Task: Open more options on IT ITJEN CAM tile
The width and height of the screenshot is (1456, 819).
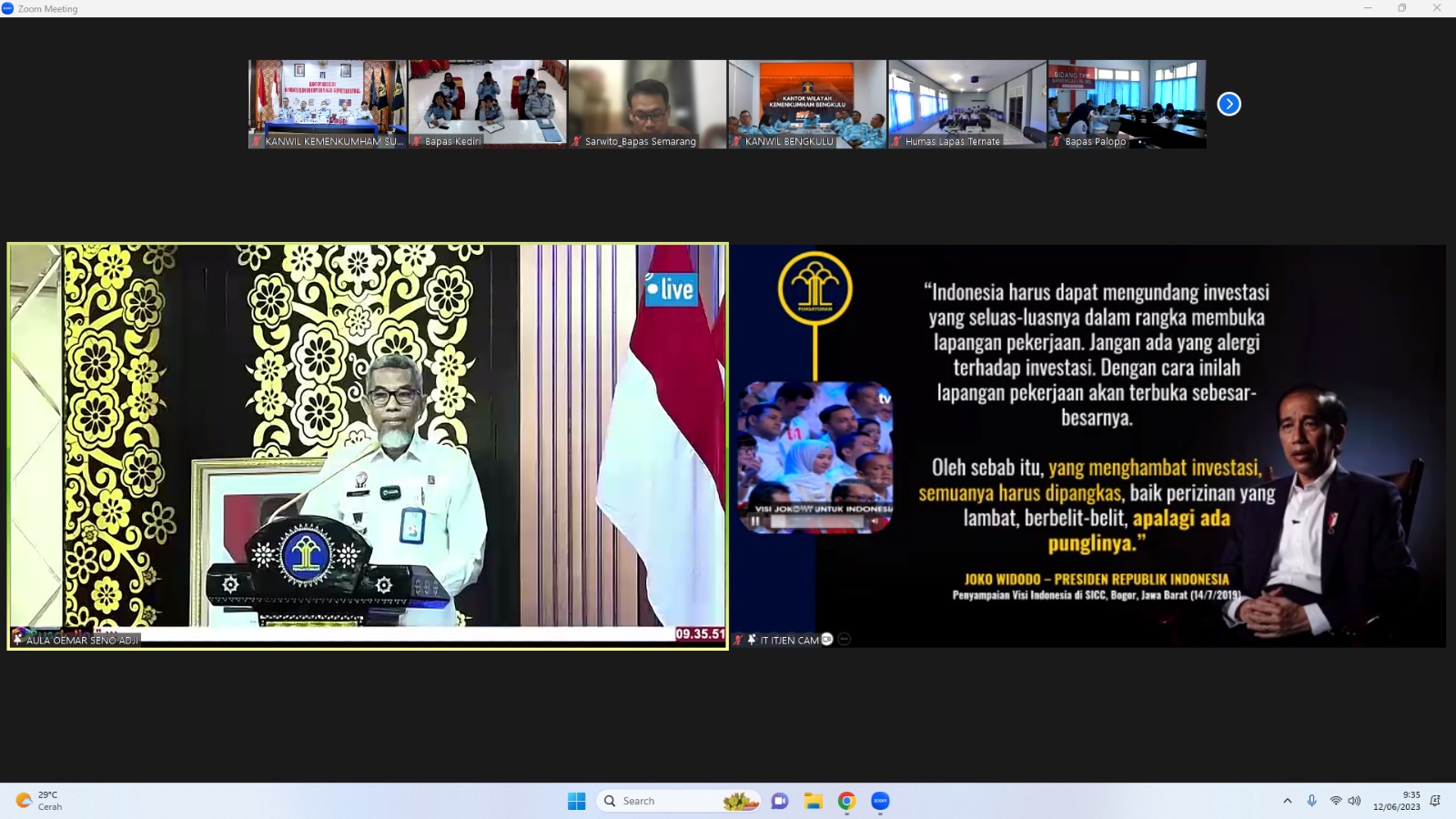Action: [x=844, y=640]
